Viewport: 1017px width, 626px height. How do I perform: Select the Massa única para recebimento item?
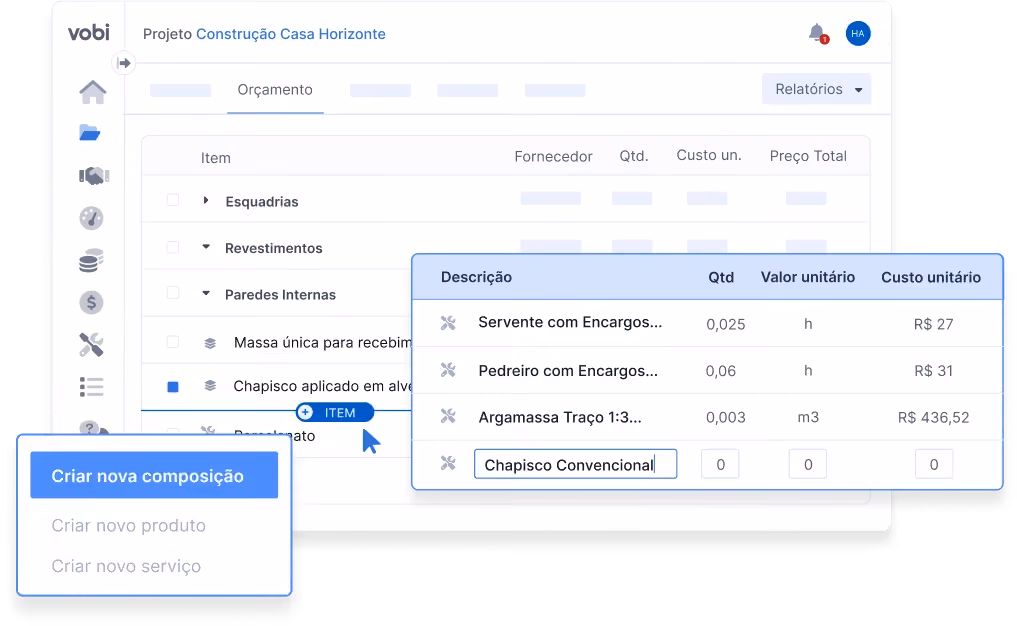click(322, 343)
